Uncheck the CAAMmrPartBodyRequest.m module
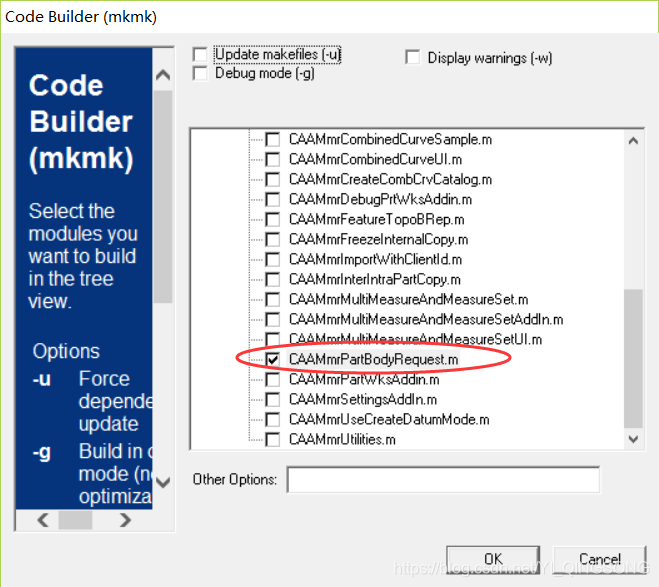The width and height of the screenshot is (659, 587). (x=272, y=359)
